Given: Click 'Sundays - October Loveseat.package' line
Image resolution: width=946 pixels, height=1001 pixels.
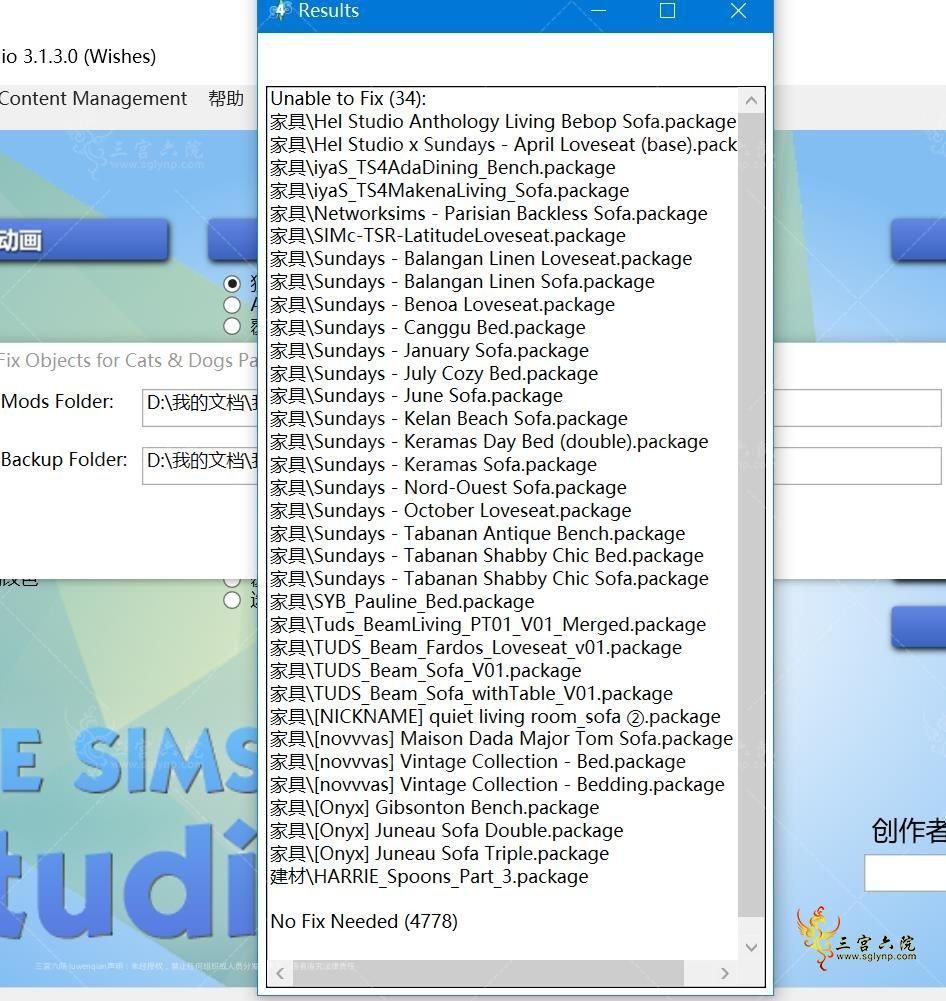Looking at the screenshot, I should [450, 511].
